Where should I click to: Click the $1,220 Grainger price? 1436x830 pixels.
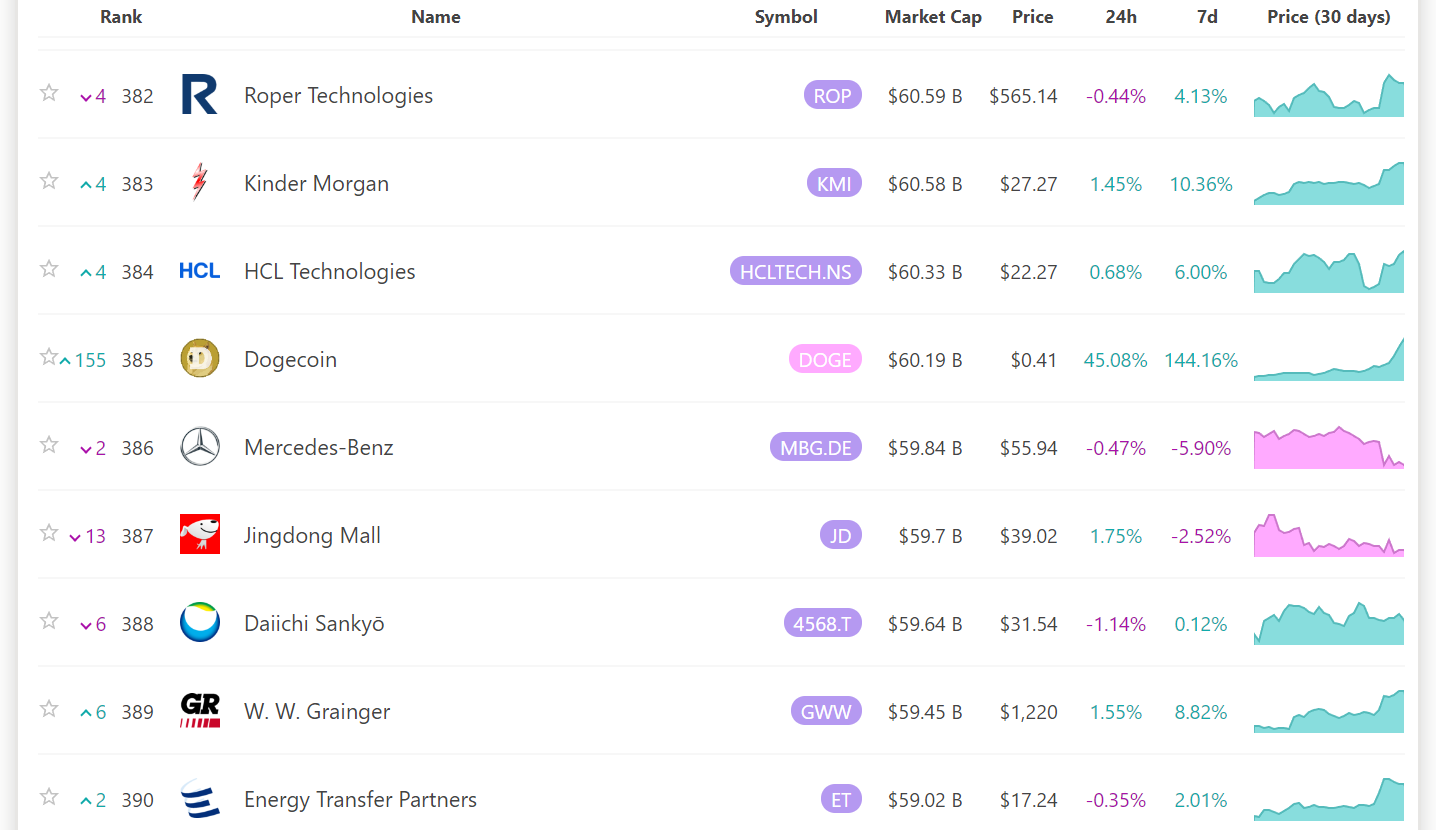point(1029,712)
